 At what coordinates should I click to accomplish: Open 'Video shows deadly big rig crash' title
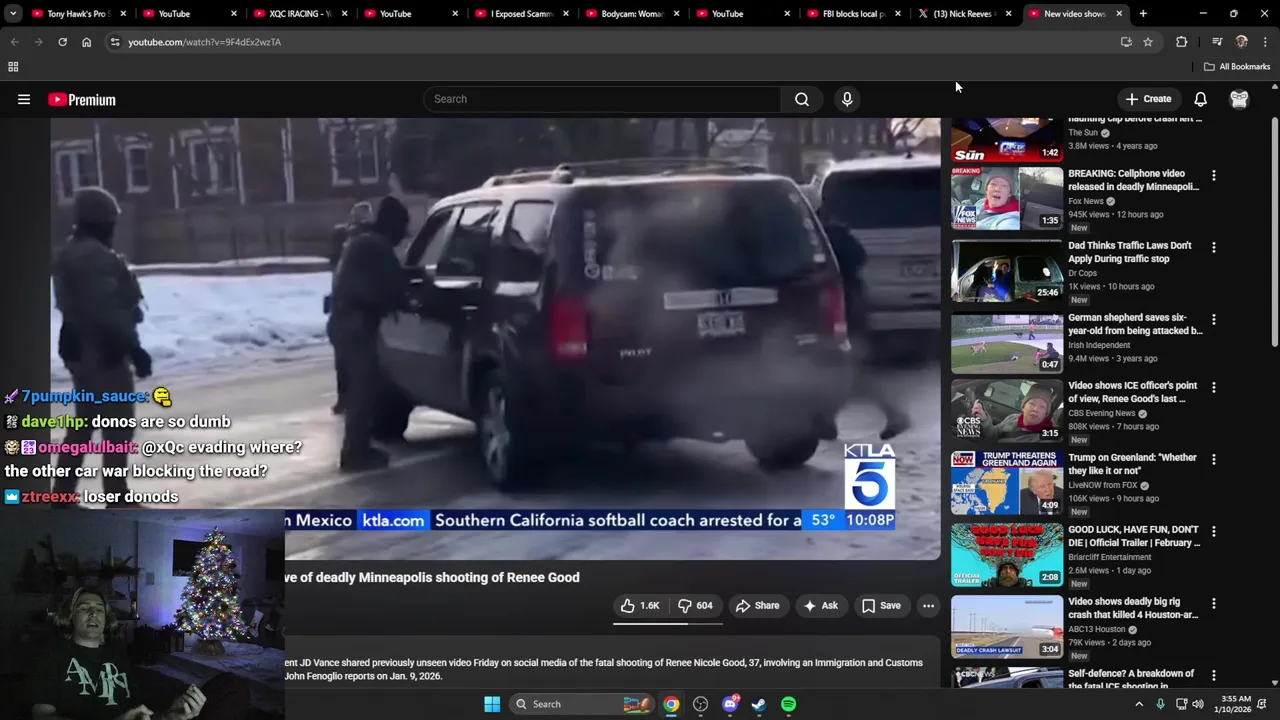(1134, 608)
